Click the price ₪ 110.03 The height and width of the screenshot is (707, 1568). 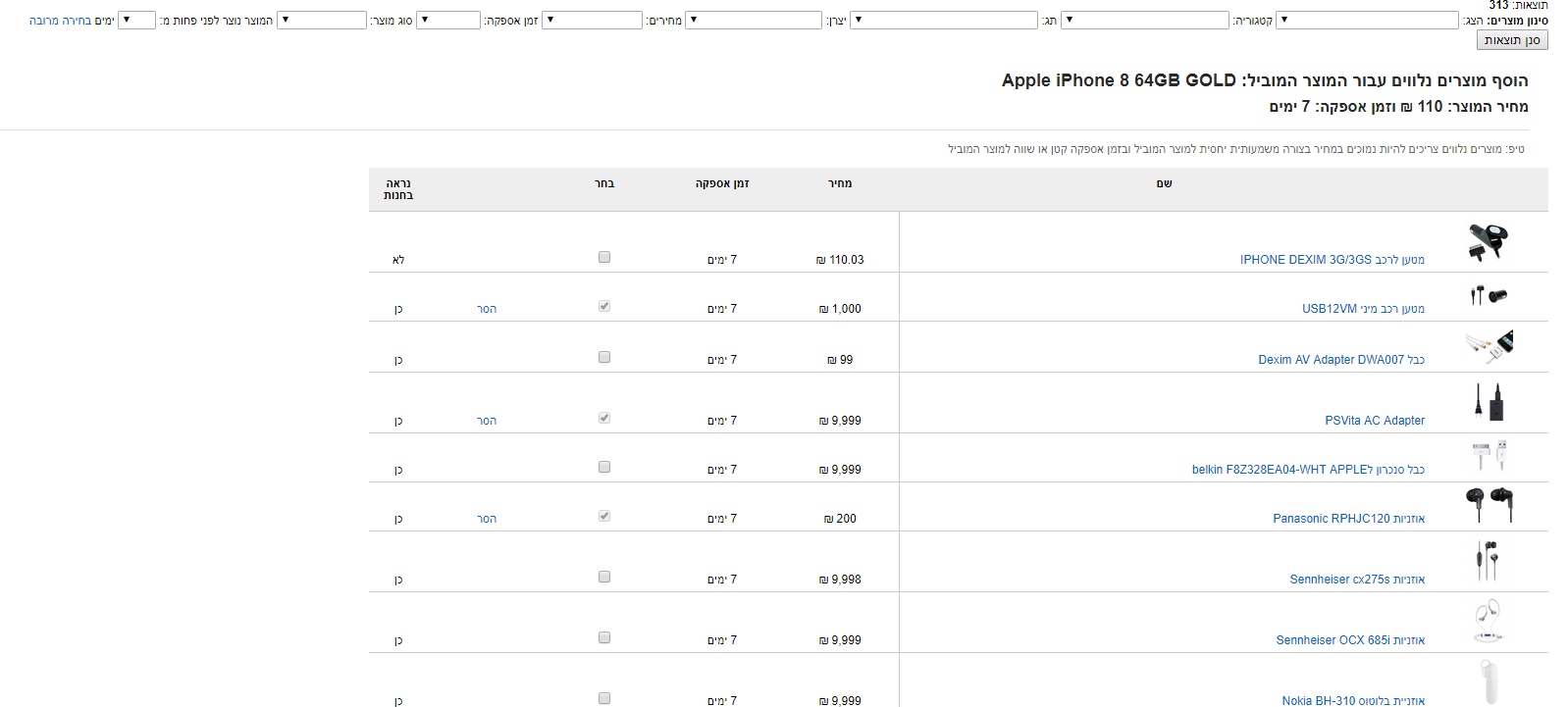pos(840,260)
